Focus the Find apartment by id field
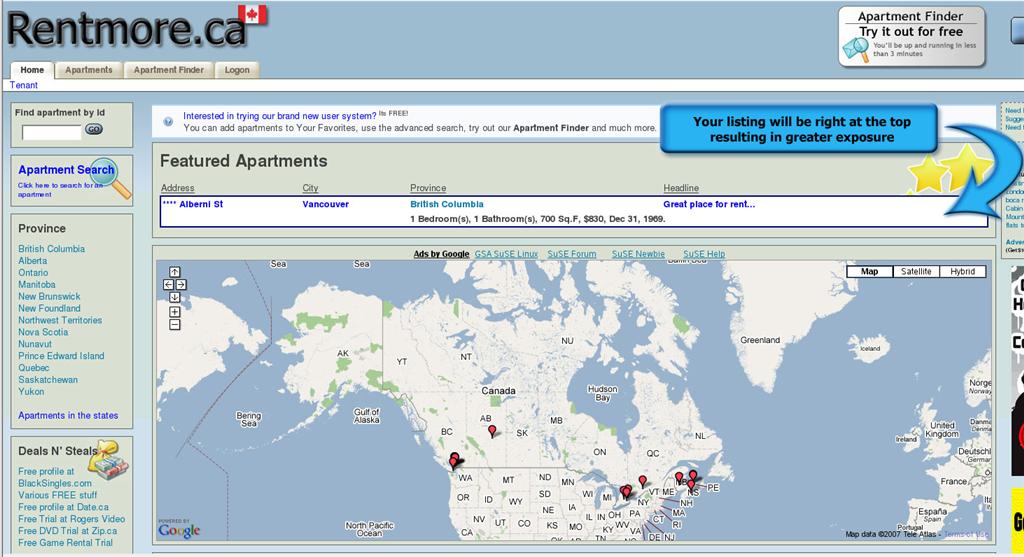This screenshot has height=557, width=1024. click(x=52, y=133)
